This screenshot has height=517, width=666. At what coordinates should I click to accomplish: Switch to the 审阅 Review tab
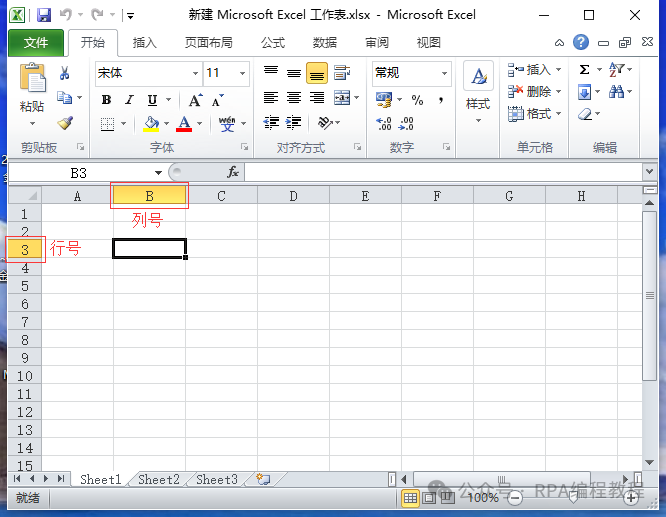point(377,42)
